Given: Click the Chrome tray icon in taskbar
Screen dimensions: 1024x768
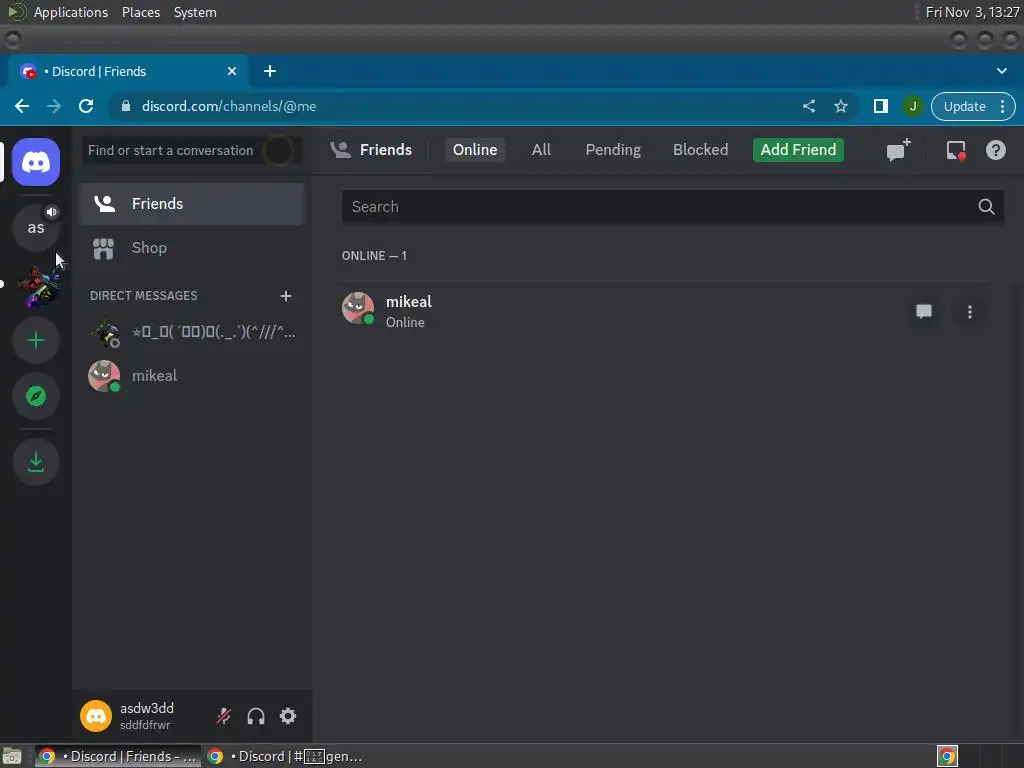Looking at the screenshot, I should (x=946, y=756).
